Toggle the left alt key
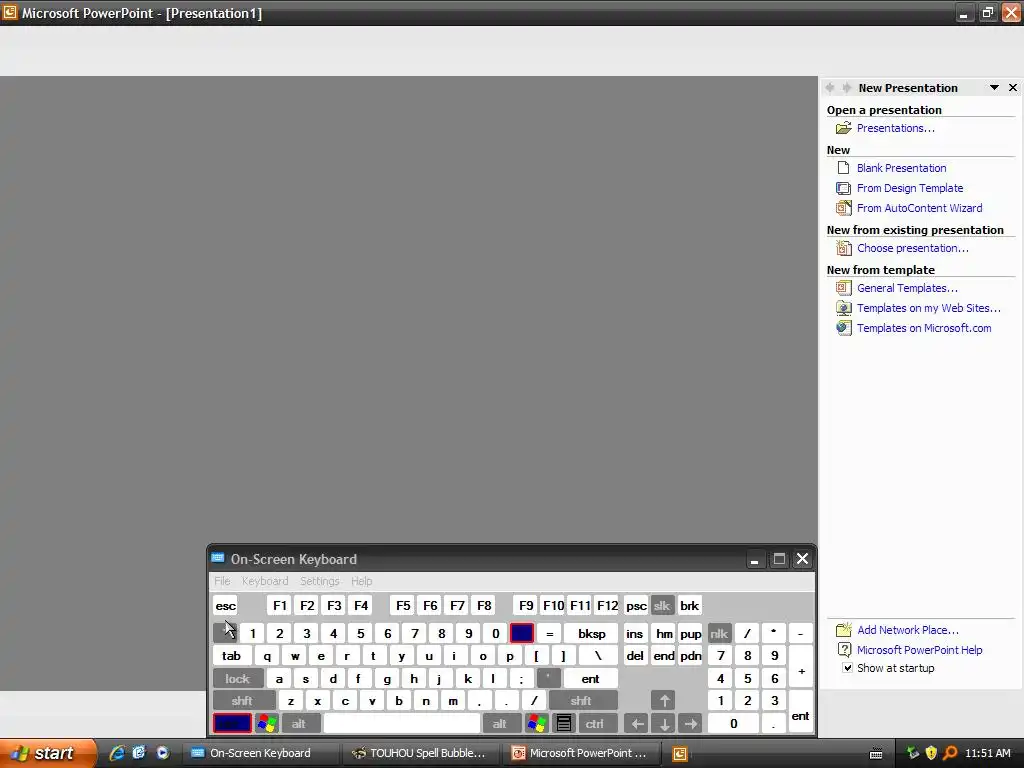The image size is (1024, 768). 299,724
